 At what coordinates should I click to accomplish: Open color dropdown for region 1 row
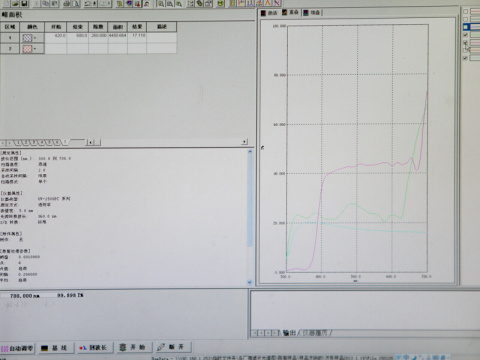tap(35, 38)
